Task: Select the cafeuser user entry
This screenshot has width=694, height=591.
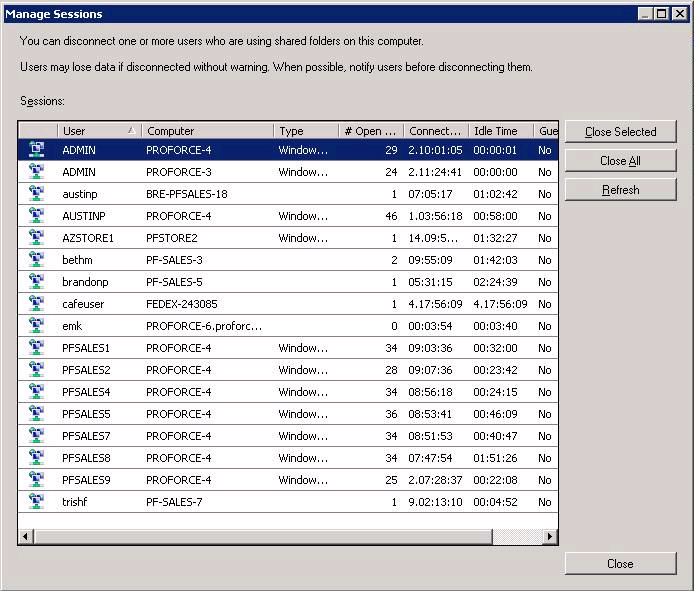Action: pos(83,304)
